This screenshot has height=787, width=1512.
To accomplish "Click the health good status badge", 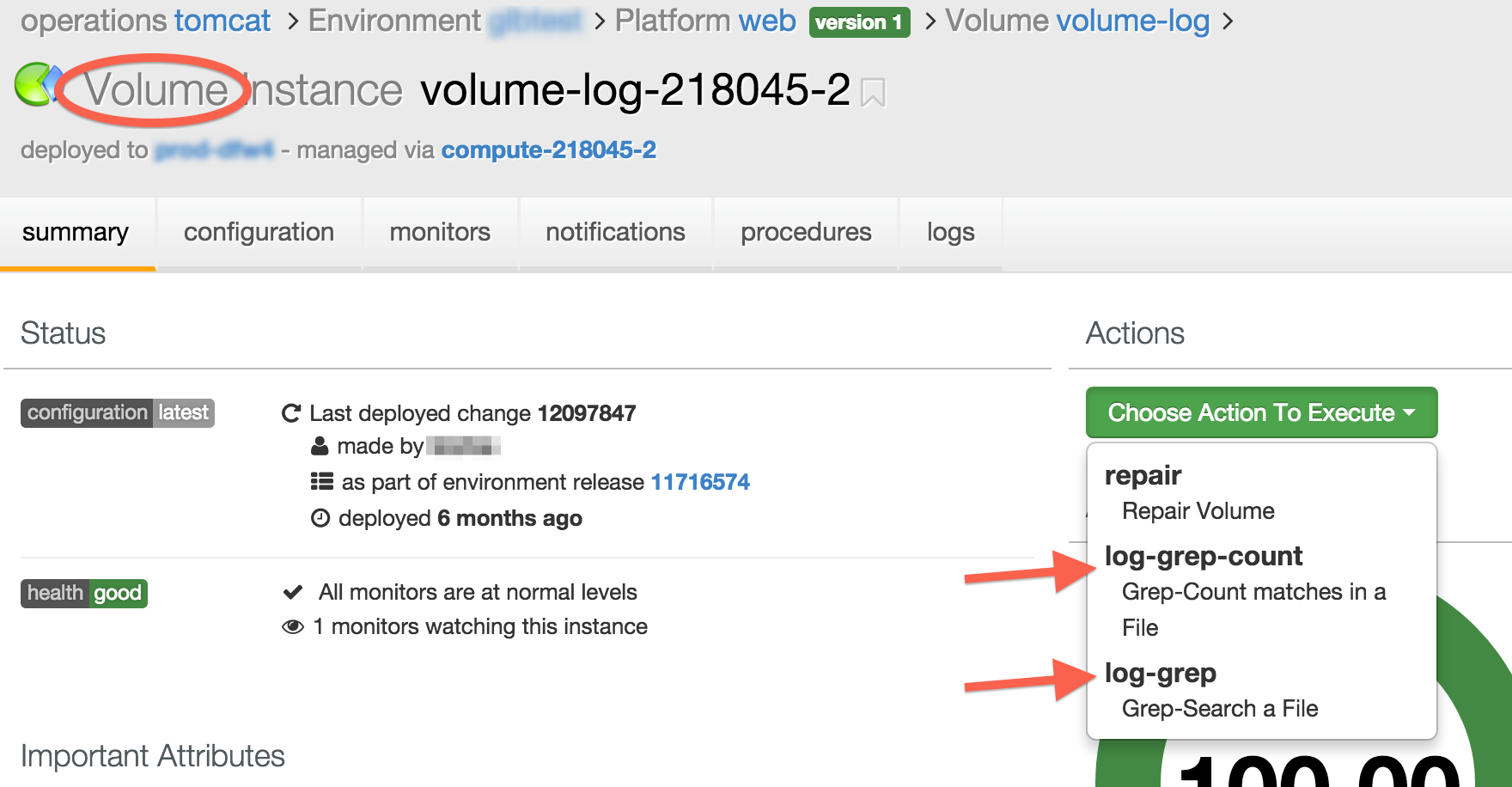I will click(x=84, y=593).
